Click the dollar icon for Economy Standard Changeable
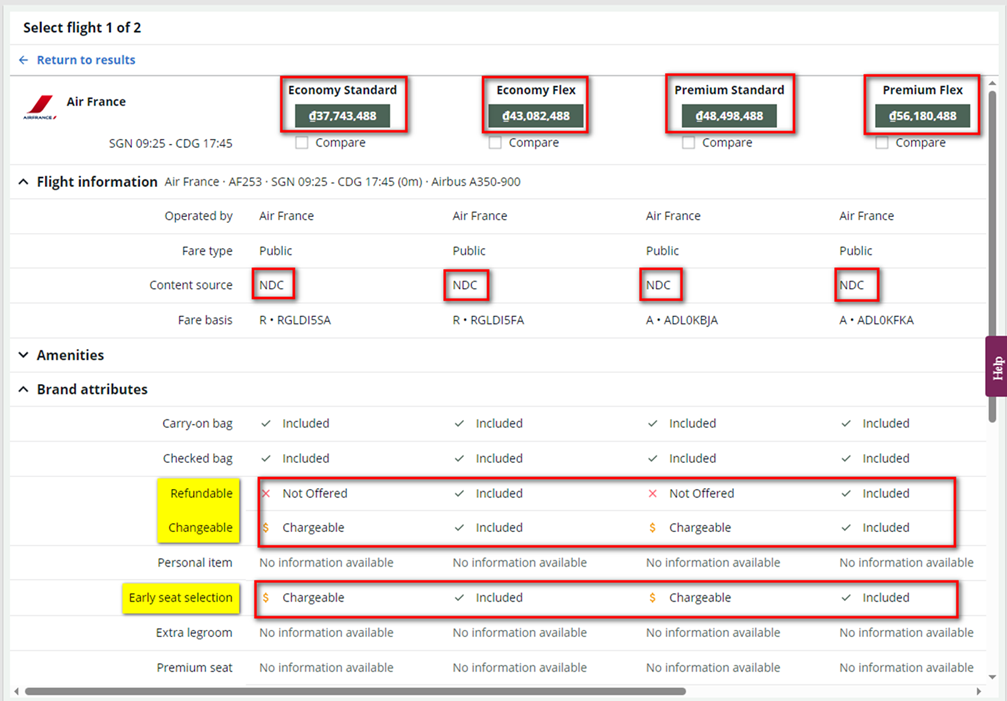 click(x=266, y=528)
